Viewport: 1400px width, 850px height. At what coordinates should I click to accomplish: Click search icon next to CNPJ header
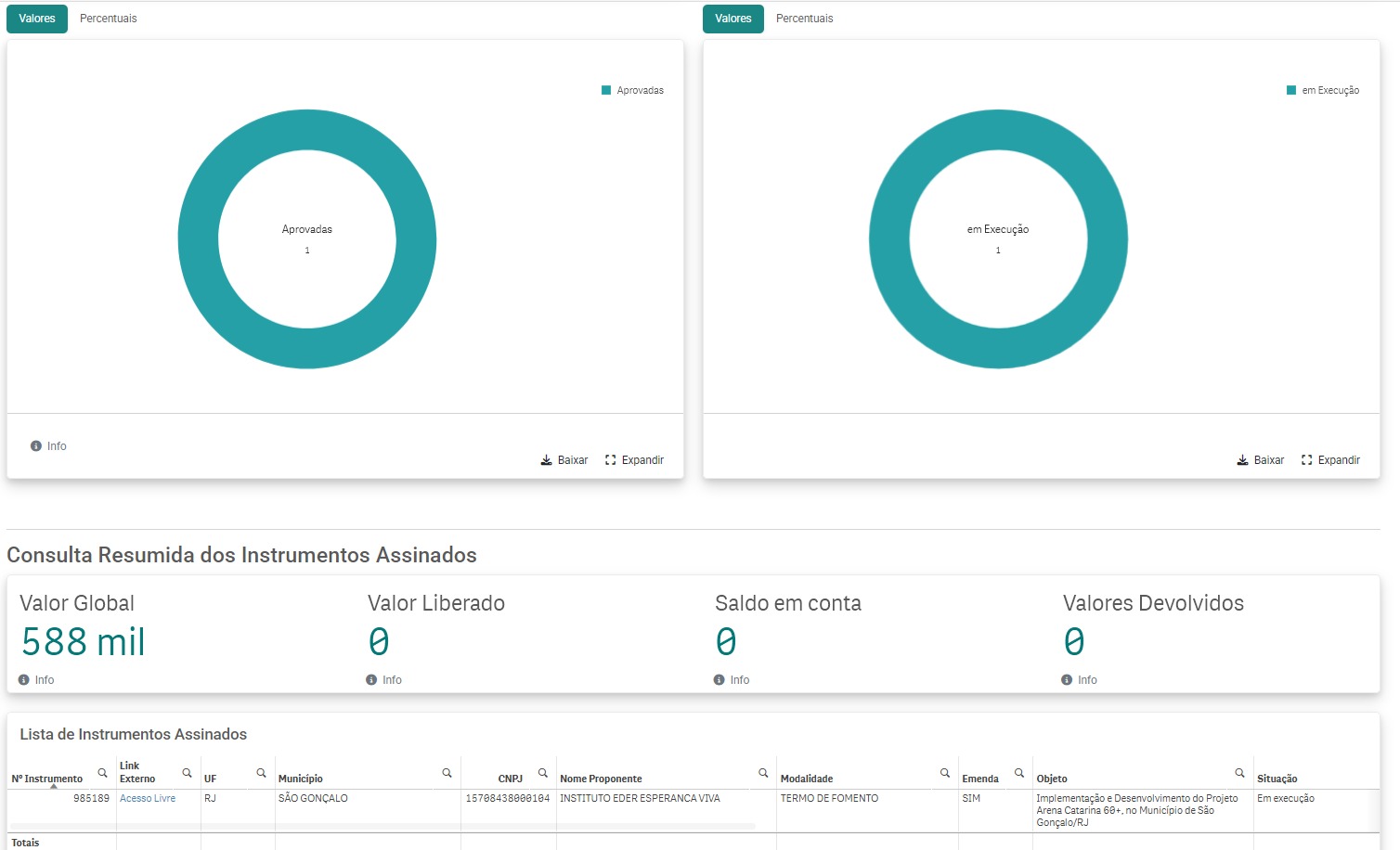(x=543, y=773)
